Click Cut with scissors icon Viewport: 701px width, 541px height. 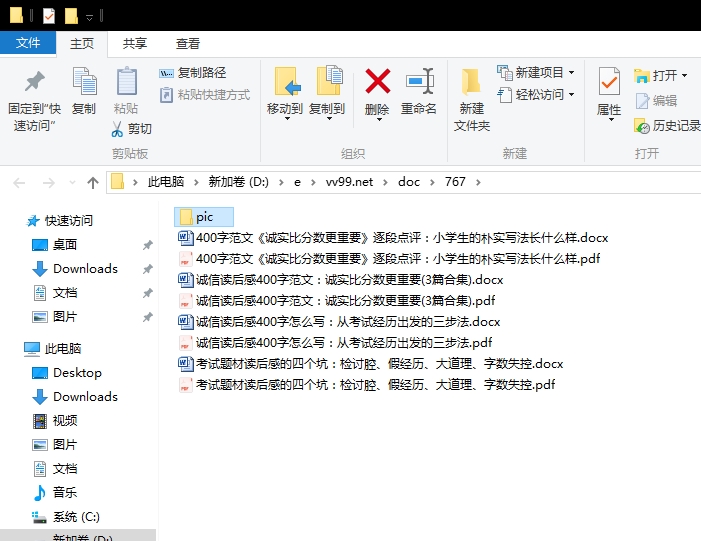[131, 129]
